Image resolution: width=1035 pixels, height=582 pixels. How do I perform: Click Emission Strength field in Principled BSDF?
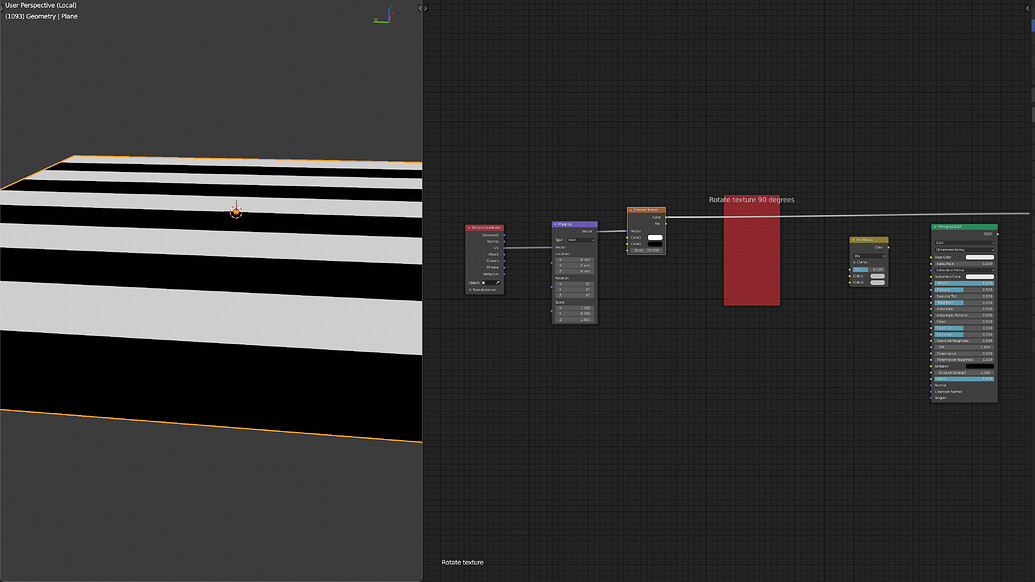964,373
